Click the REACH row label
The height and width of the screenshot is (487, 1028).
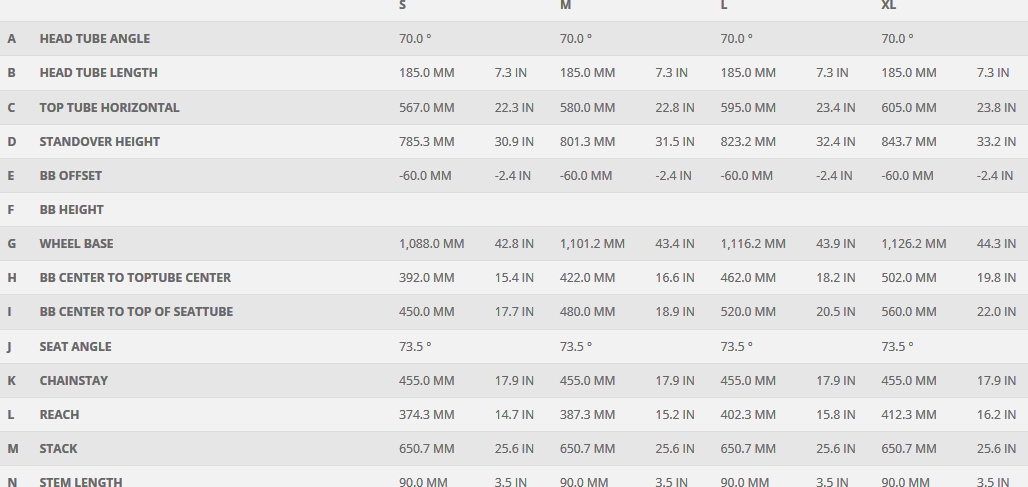pos(59,415)
